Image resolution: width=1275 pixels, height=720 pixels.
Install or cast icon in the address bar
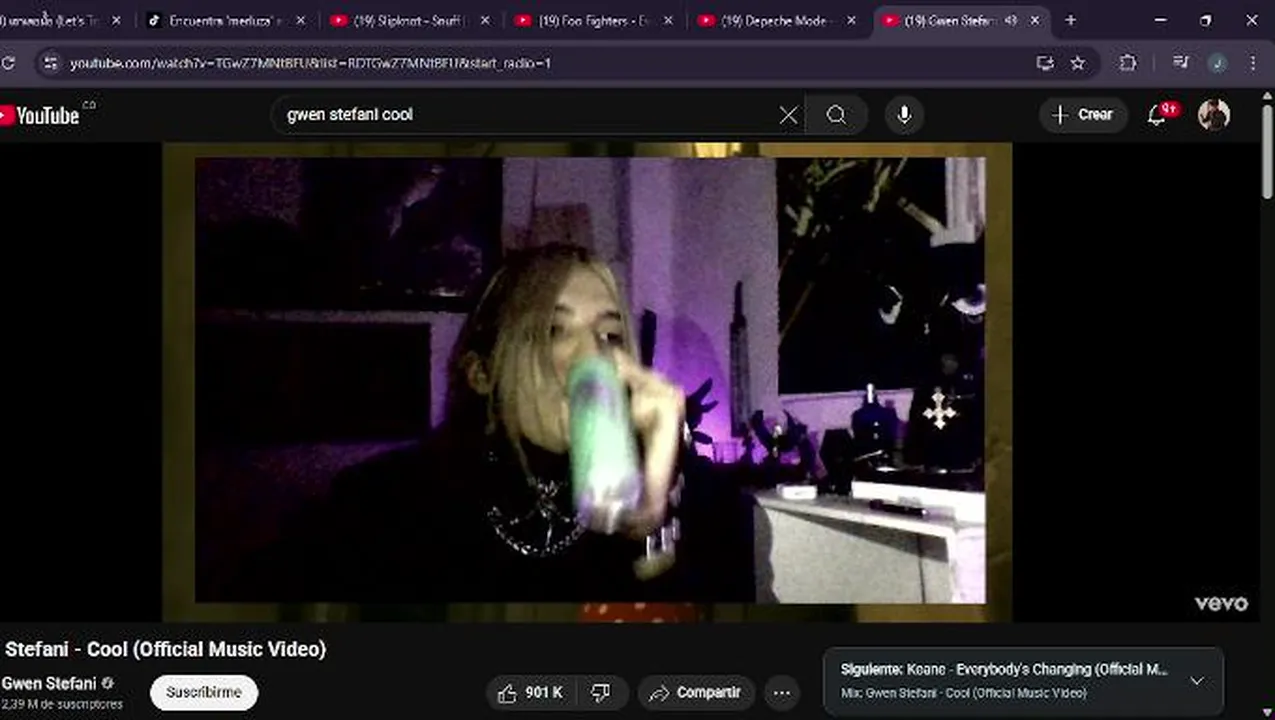point(1045,63)
